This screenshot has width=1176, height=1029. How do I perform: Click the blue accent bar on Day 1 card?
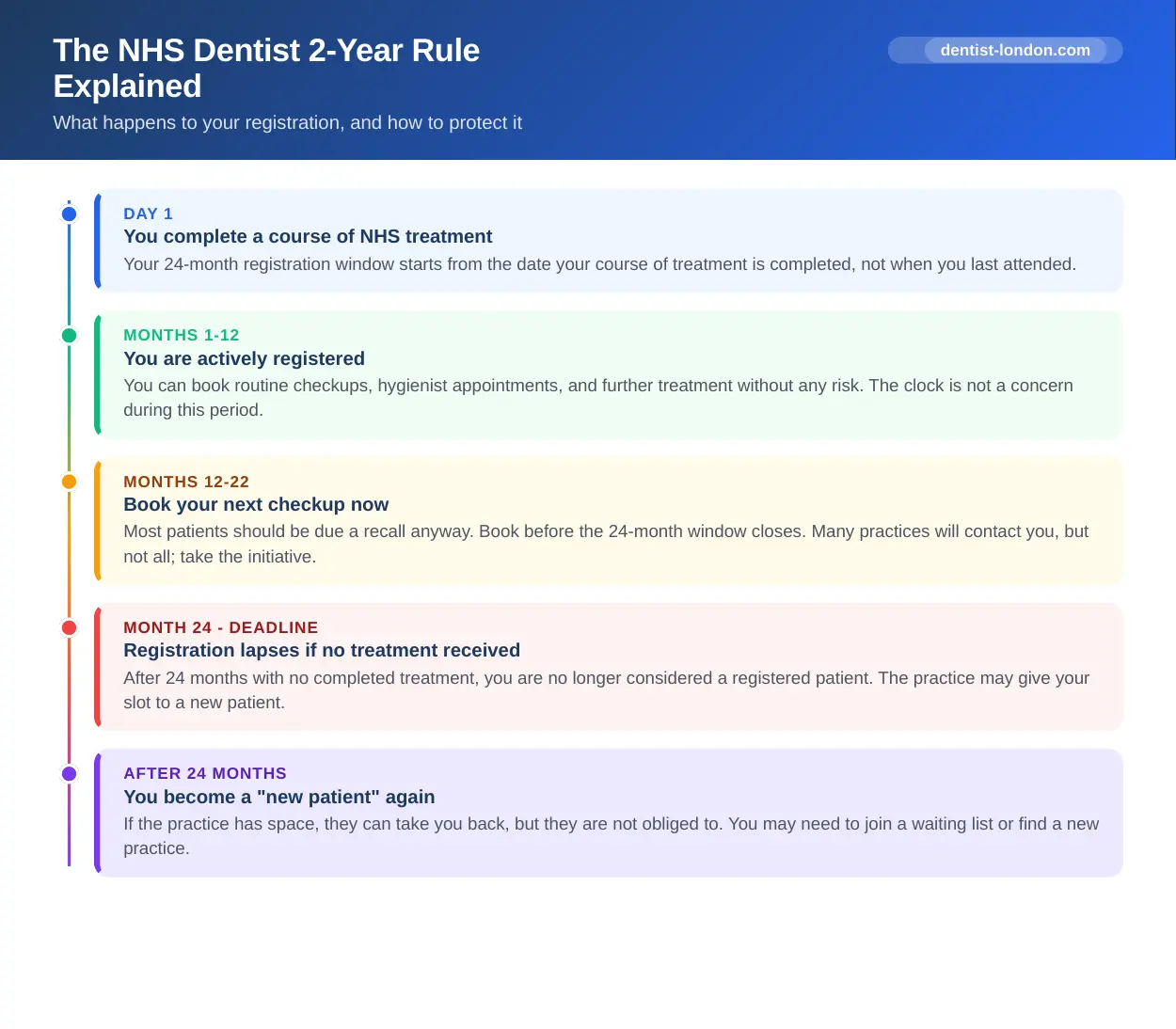(x=97, y=240)
